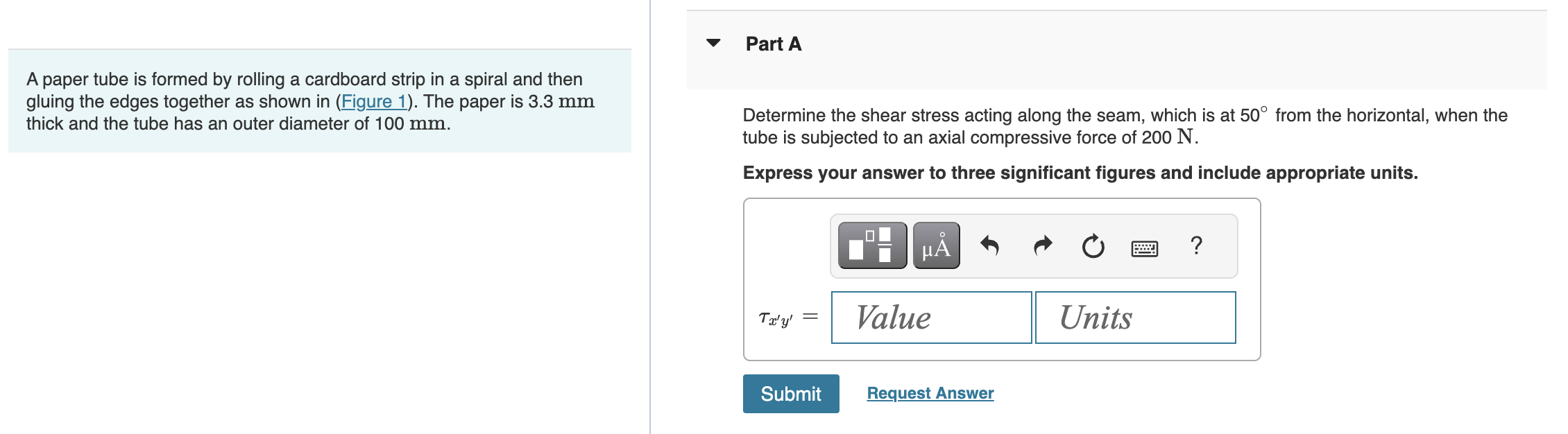This screenshot has height=434, width=1568.
Task: Click inside the Value input field
Action: 931,317
